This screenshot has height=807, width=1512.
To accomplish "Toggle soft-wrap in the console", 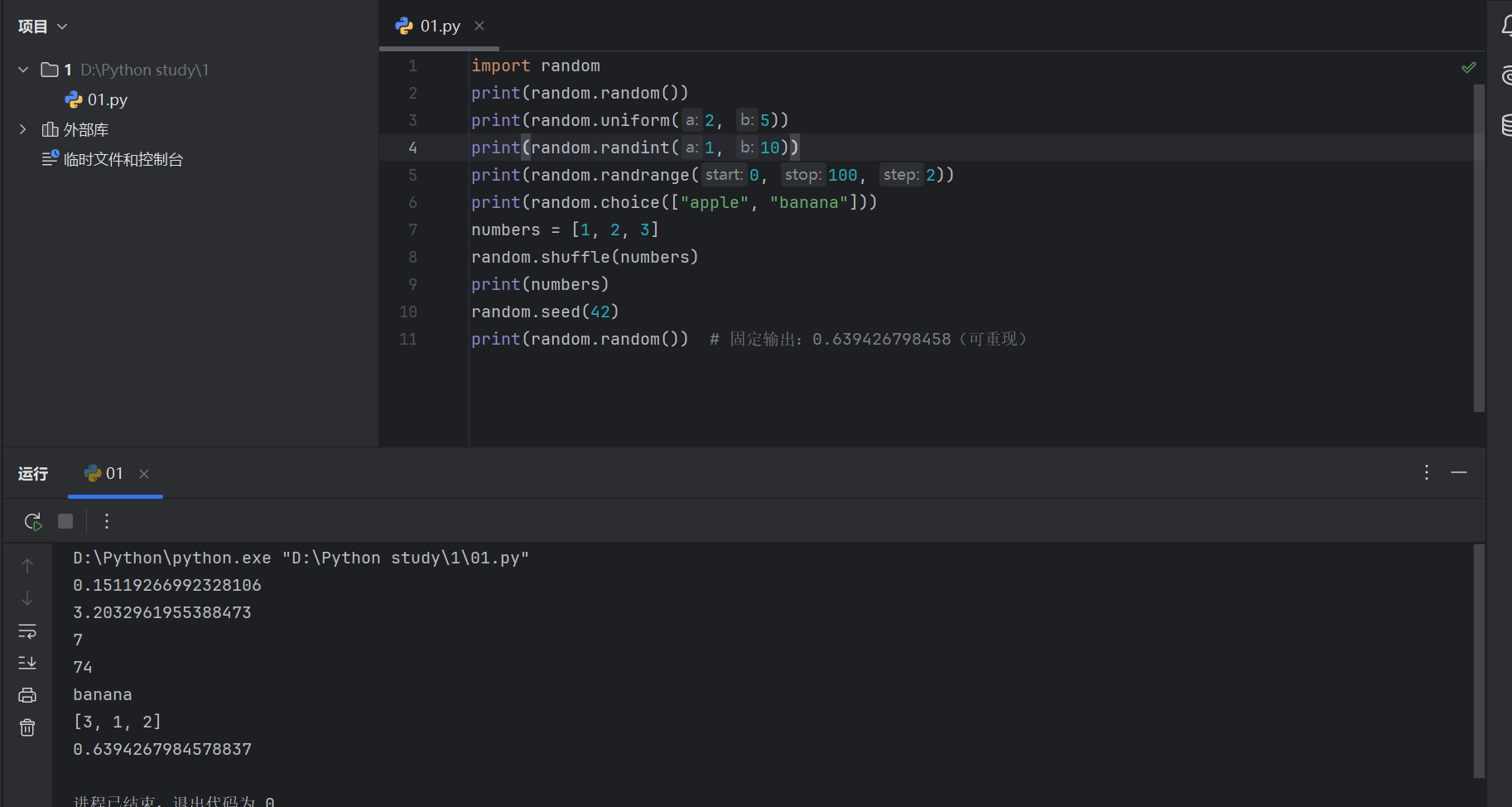I will 27,631.
